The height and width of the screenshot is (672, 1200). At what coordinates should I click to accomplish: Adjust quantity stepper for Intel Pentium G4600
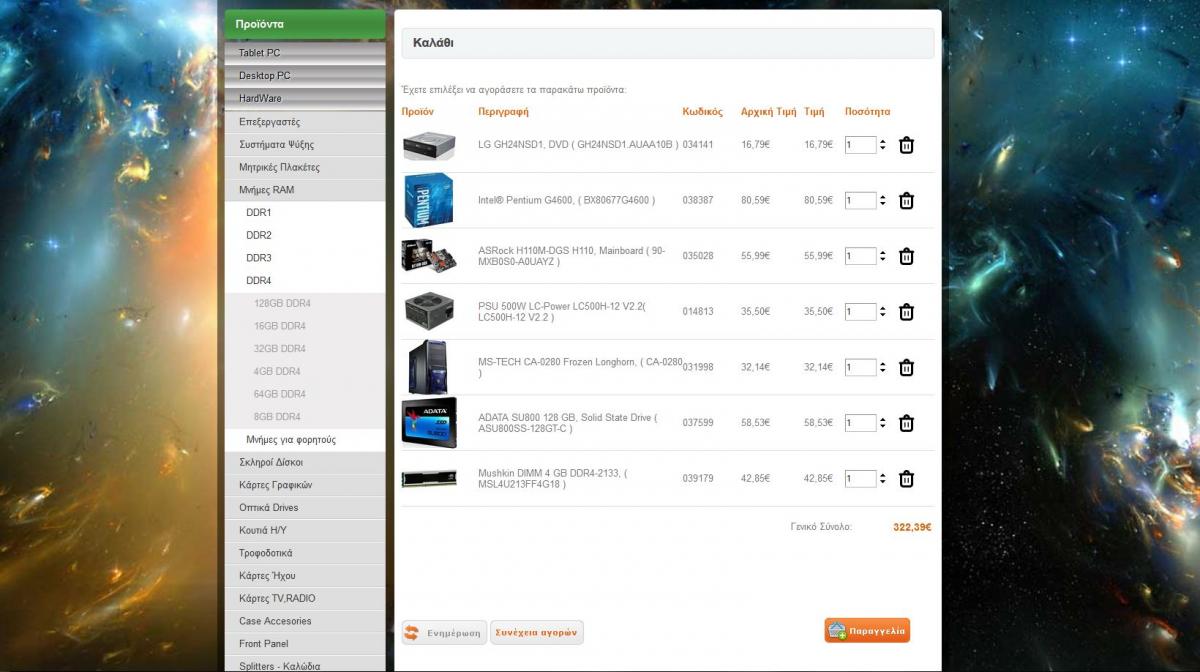tap(882, 200)
